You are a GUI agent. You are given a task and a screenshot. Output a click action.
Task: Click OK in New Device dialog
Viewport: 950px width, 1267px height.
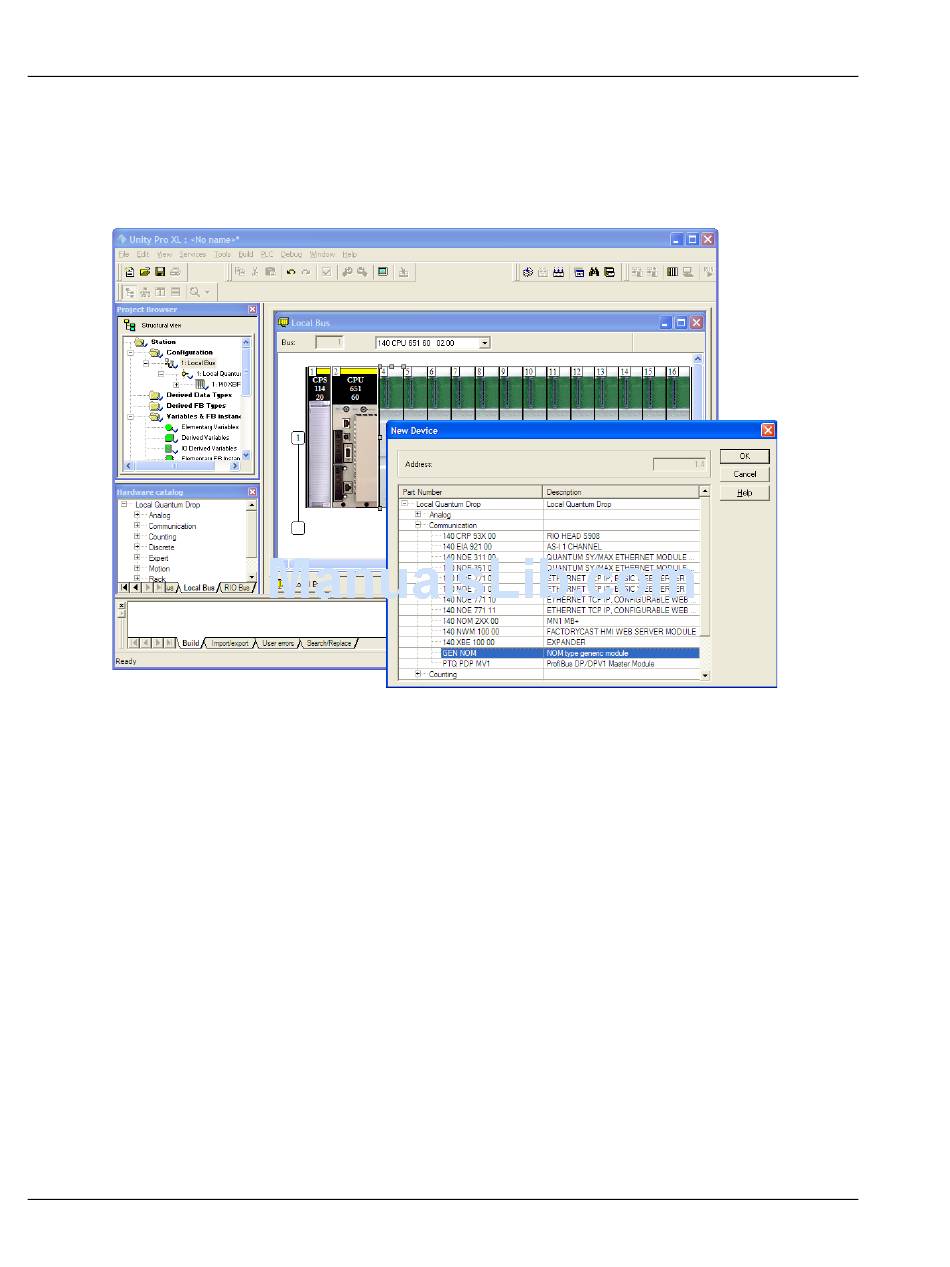click(745, 456)
